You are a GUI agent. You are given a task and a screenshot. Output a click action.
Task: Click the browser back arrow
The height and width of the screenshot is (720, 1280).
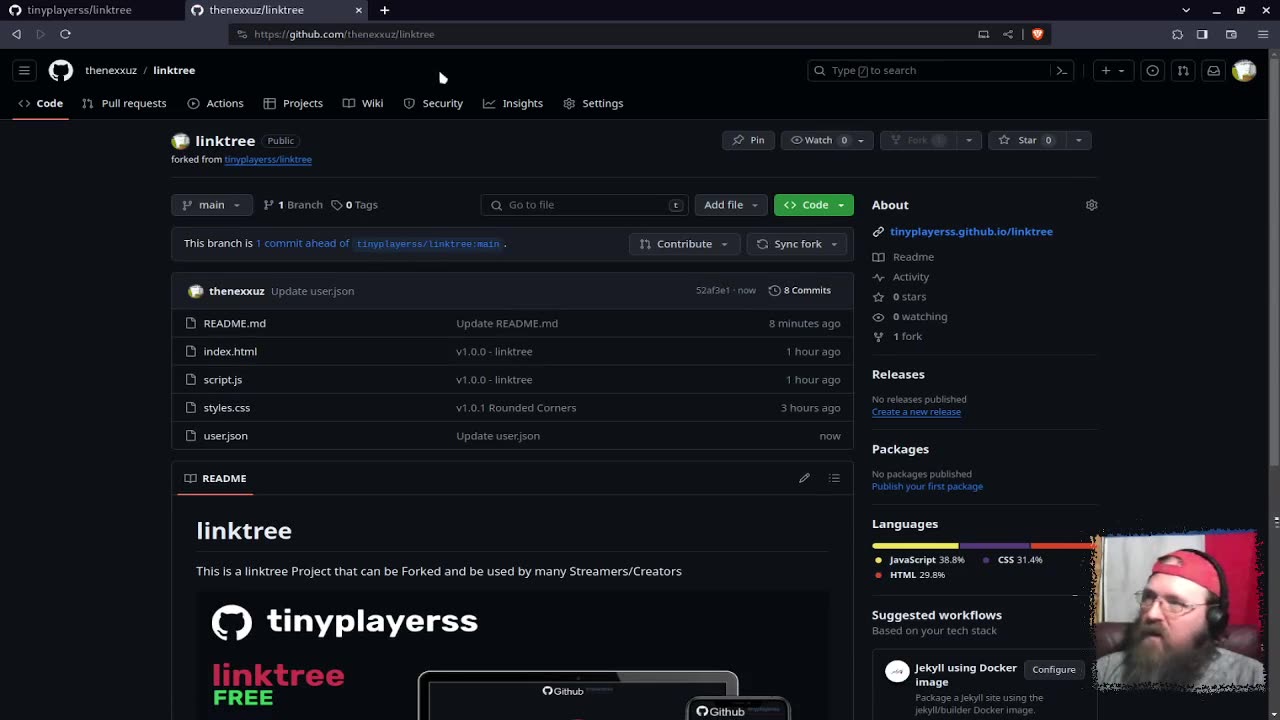pos(16,34)
